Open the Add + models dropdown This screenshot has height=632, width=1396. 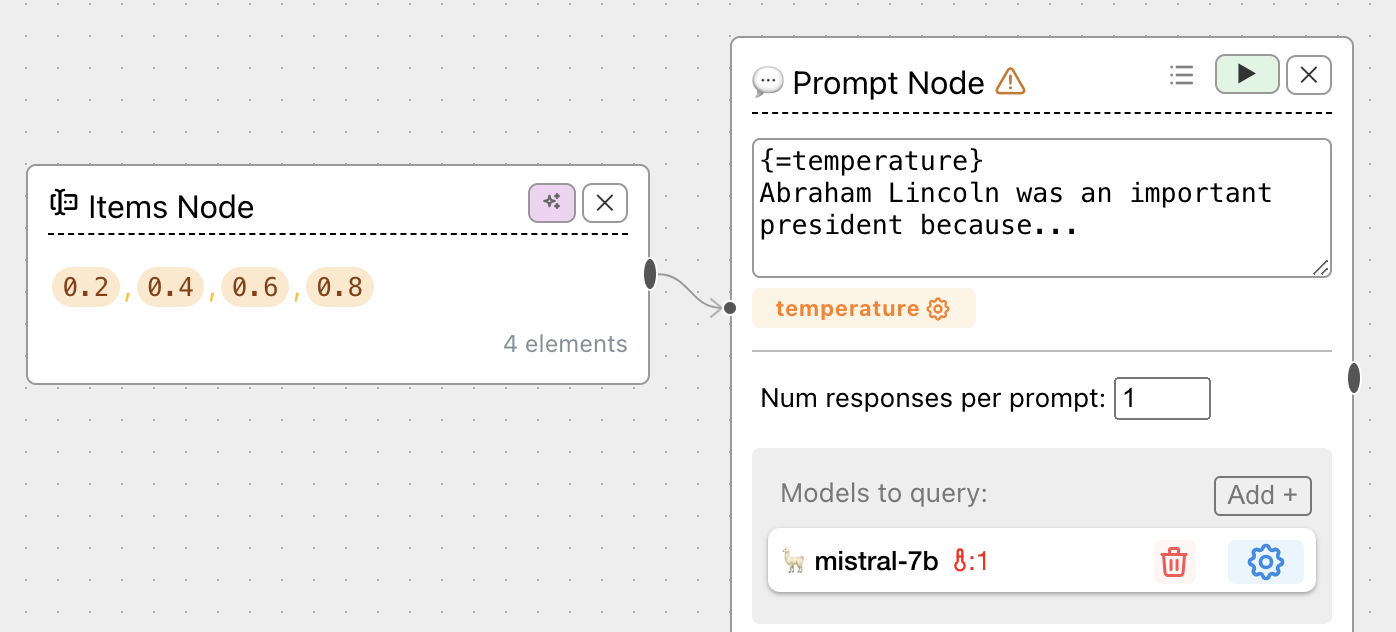pyautogui.click(x=1262, y=495)
